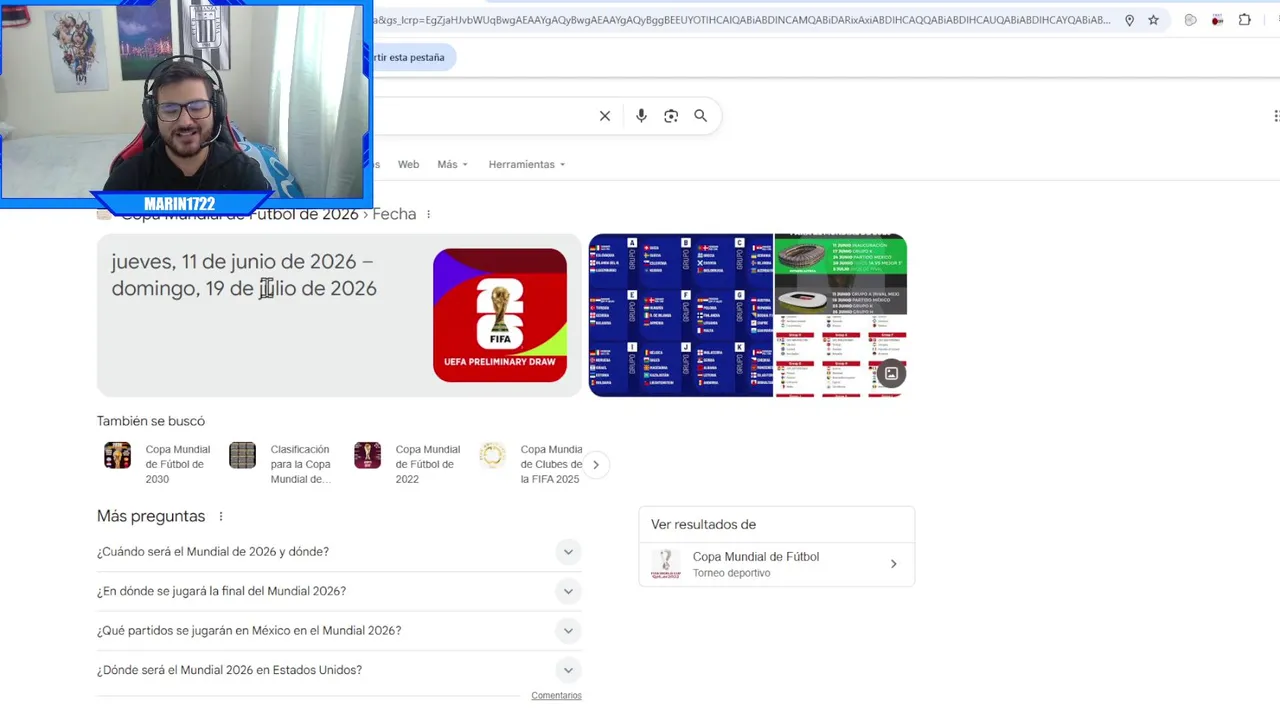This screenshot has width=1280, height=720.
Task: Click the MARIN1722 webcam overlay name
Action: point(179,204)
